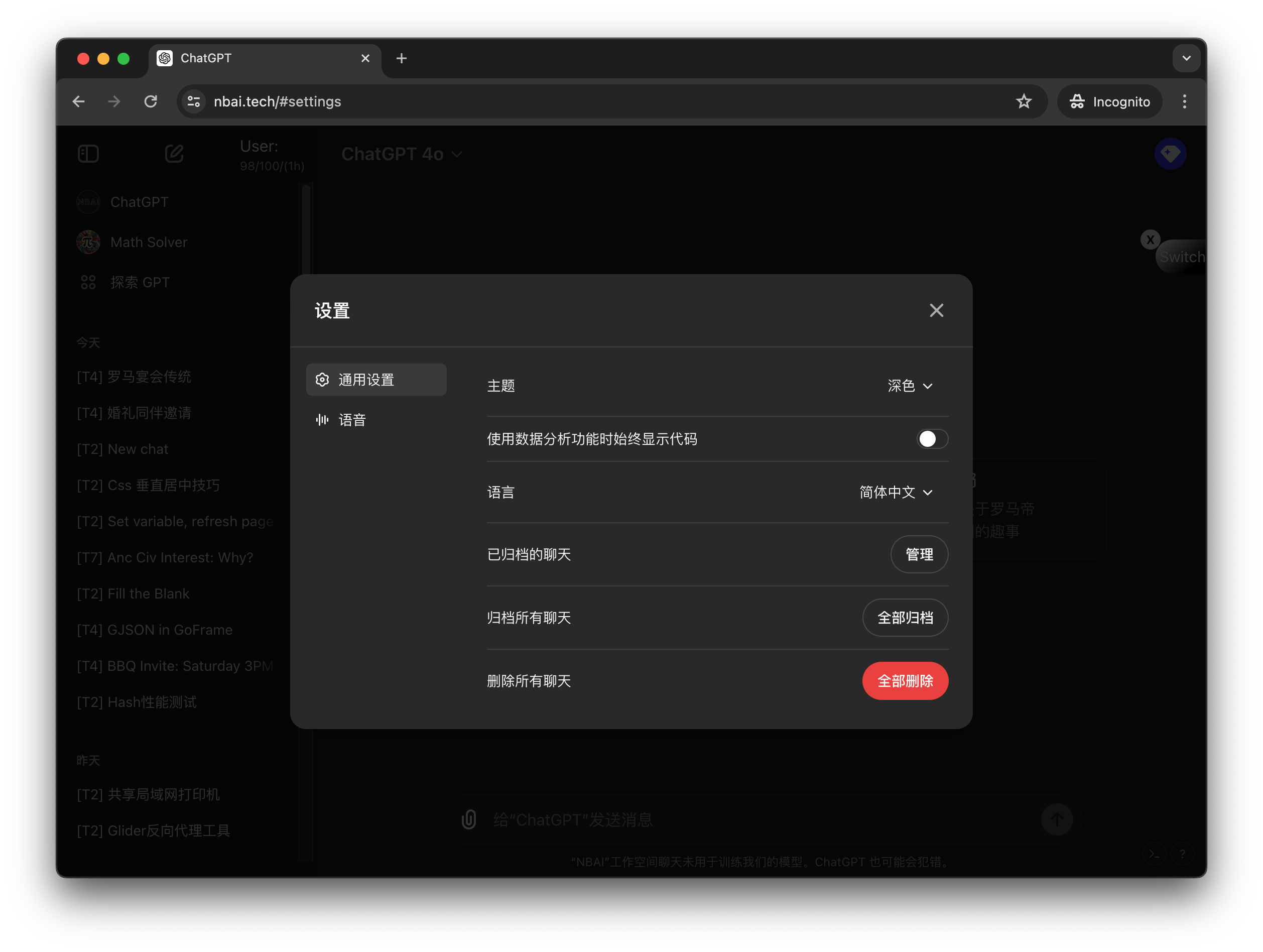Click the Switch floating button
Screen dimensions: 1263x952
click(1182, 257)
